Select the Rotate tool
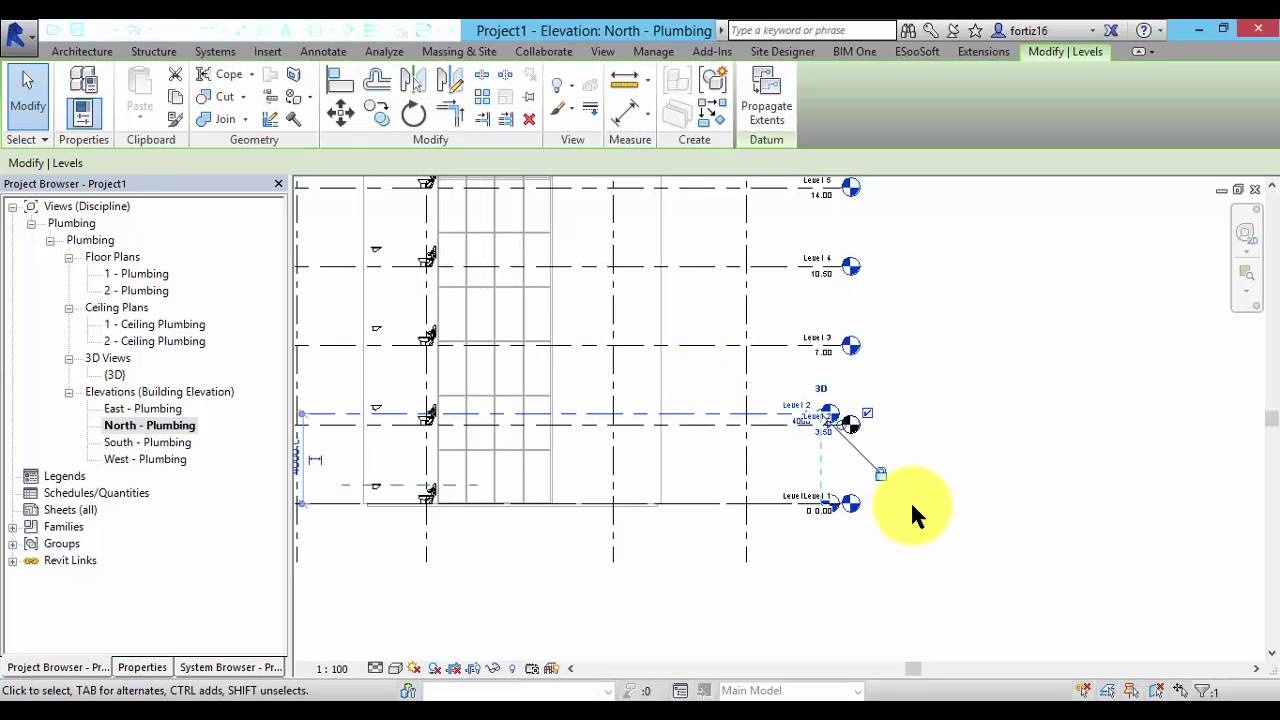 [x=414, y=113]
